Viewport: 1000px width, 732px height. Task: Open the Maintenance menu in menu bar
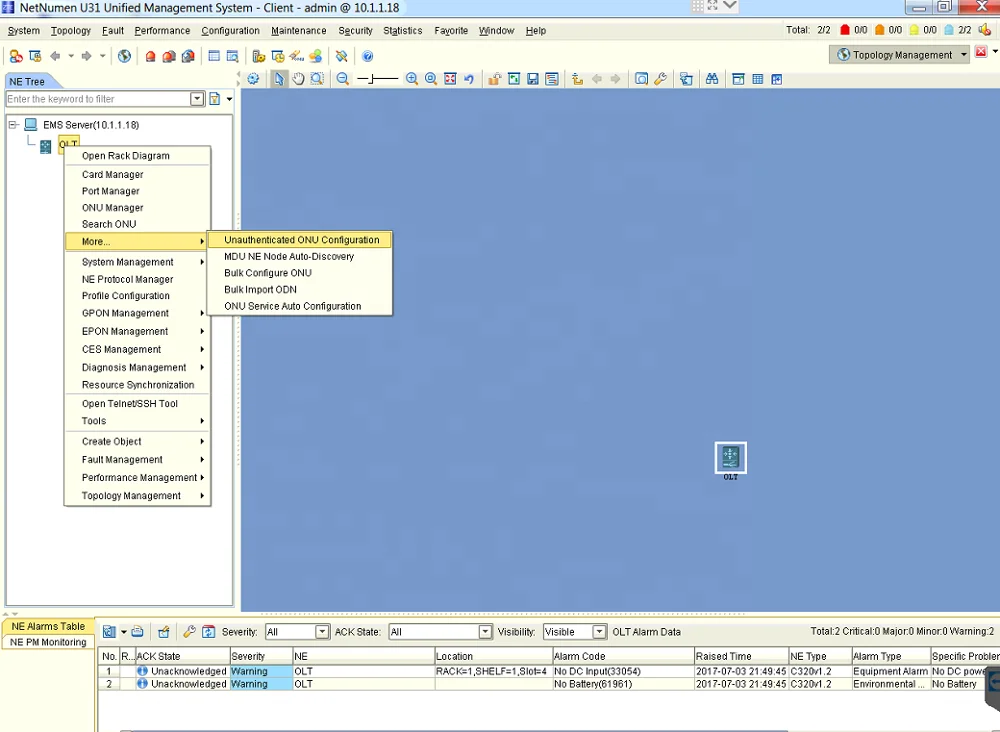click(298, 31)
